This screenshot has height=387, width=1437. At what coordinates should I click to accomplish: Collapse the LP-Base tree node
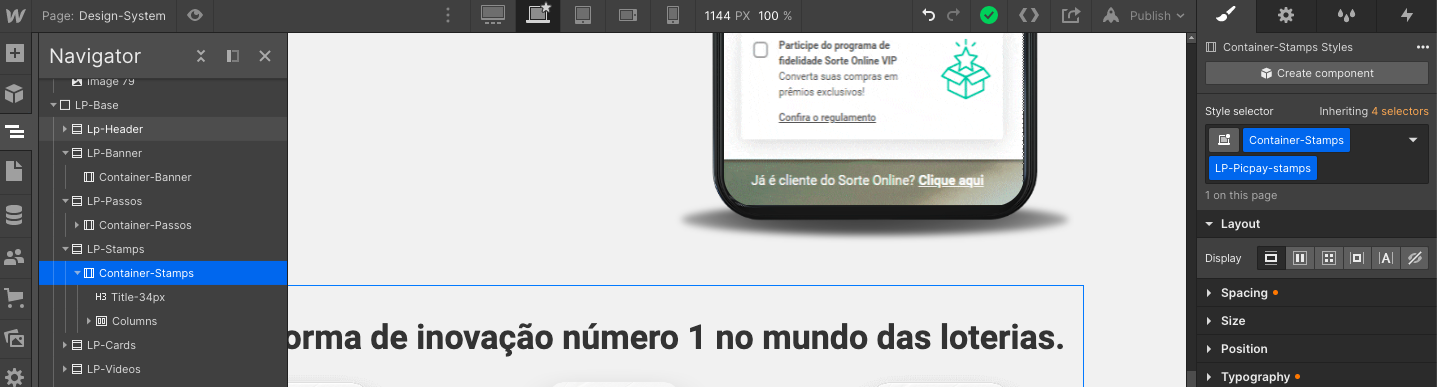(53, 105)
